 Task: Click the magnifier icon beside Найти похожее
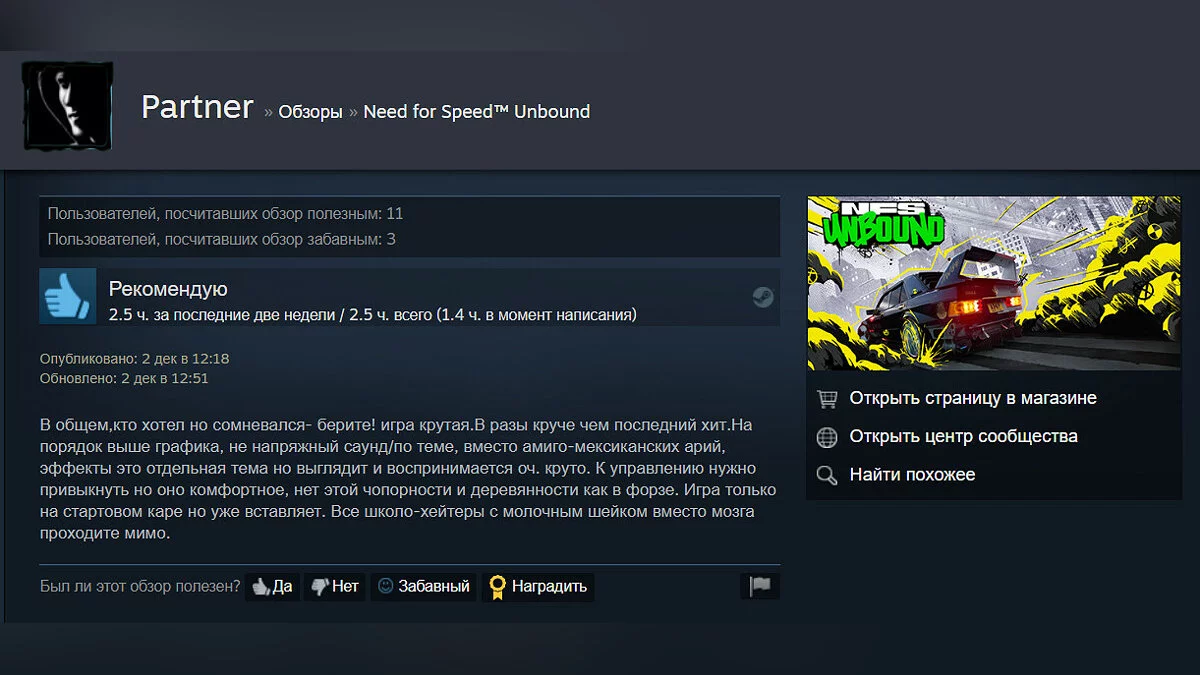(x=827, y=475)
